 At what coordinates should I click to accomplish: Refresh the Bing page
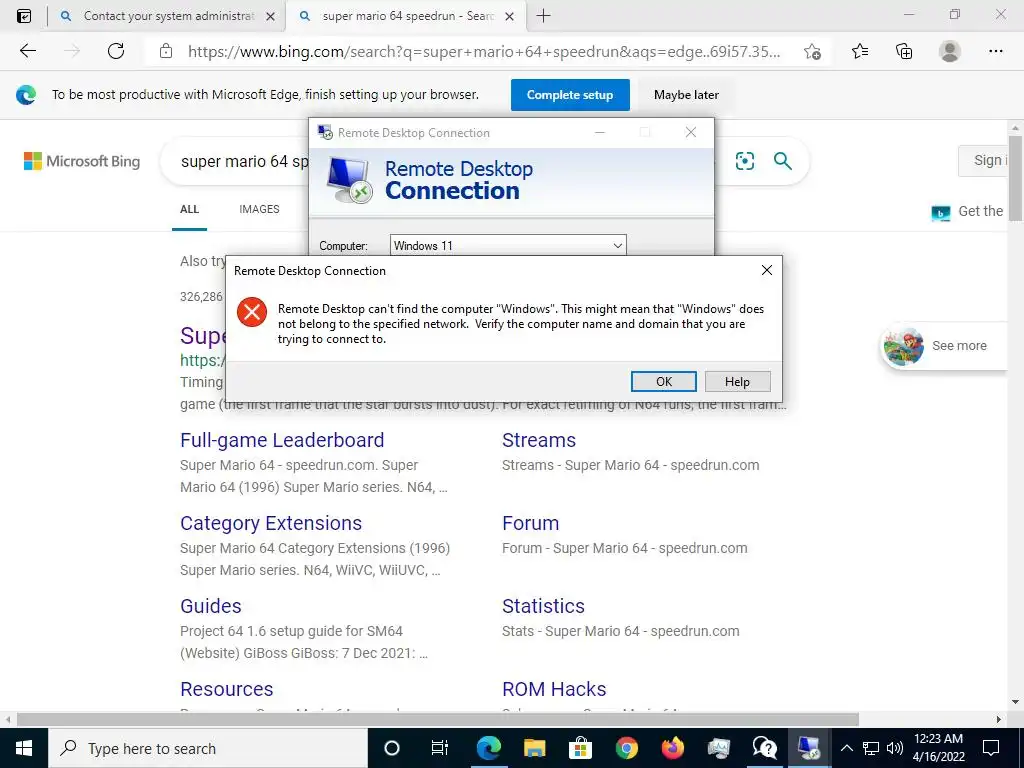coord(116,51)
